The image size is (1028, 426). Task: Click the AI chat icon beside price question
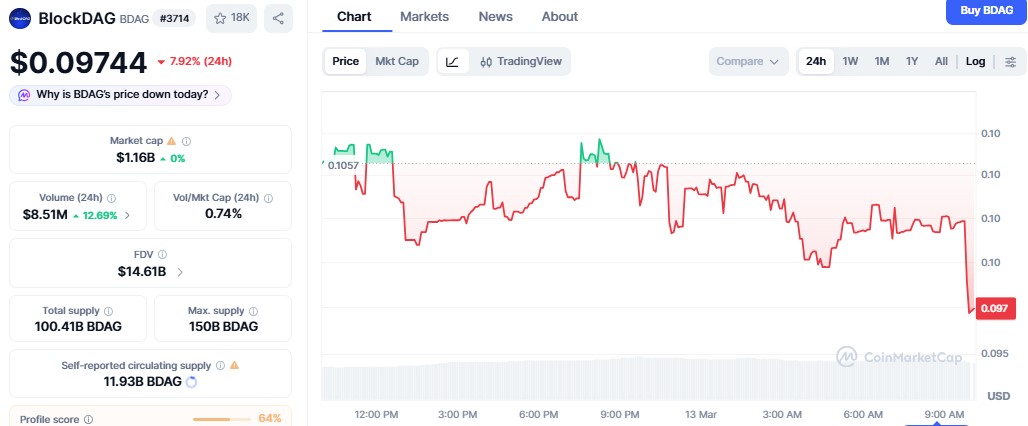tap(24, 95)
